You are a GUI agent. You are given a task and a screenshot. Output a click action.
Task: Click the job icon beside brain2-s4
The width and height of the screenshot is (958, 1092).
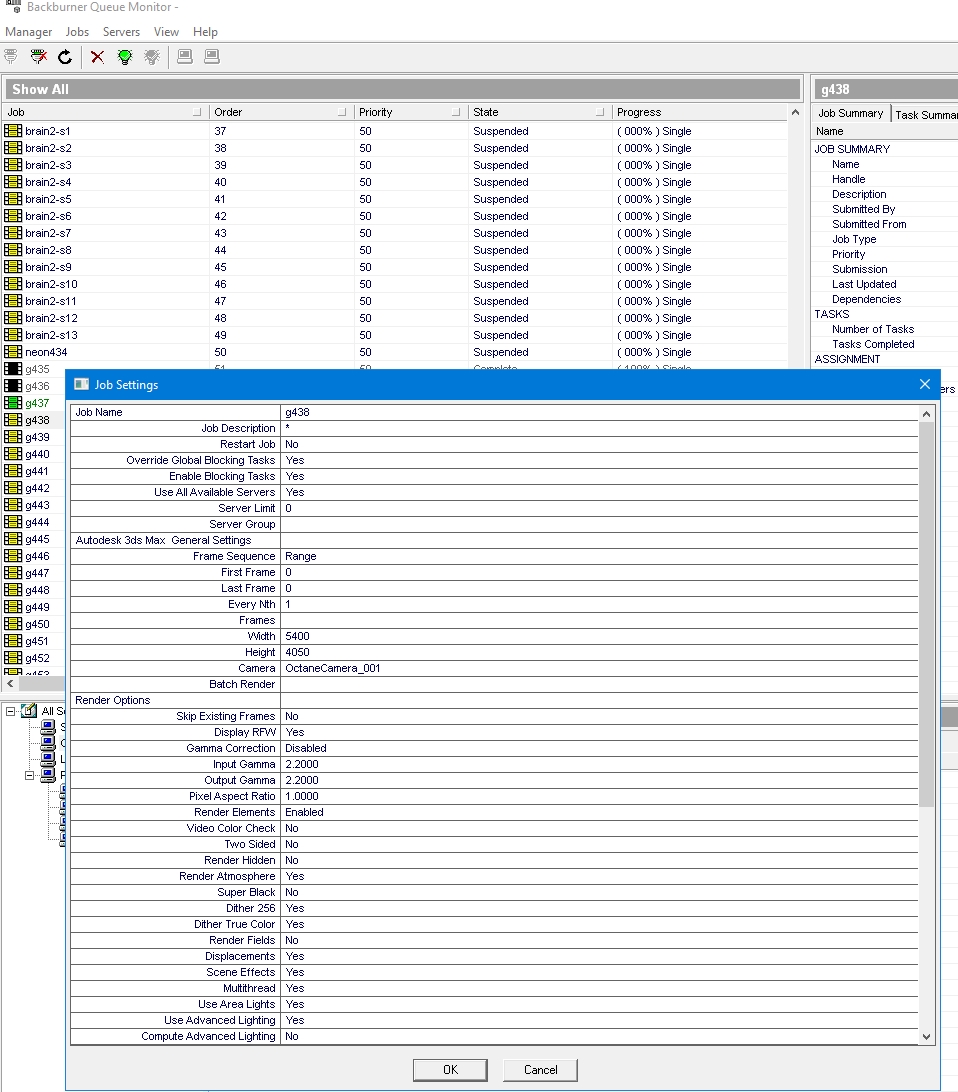(x=13, y=182)
